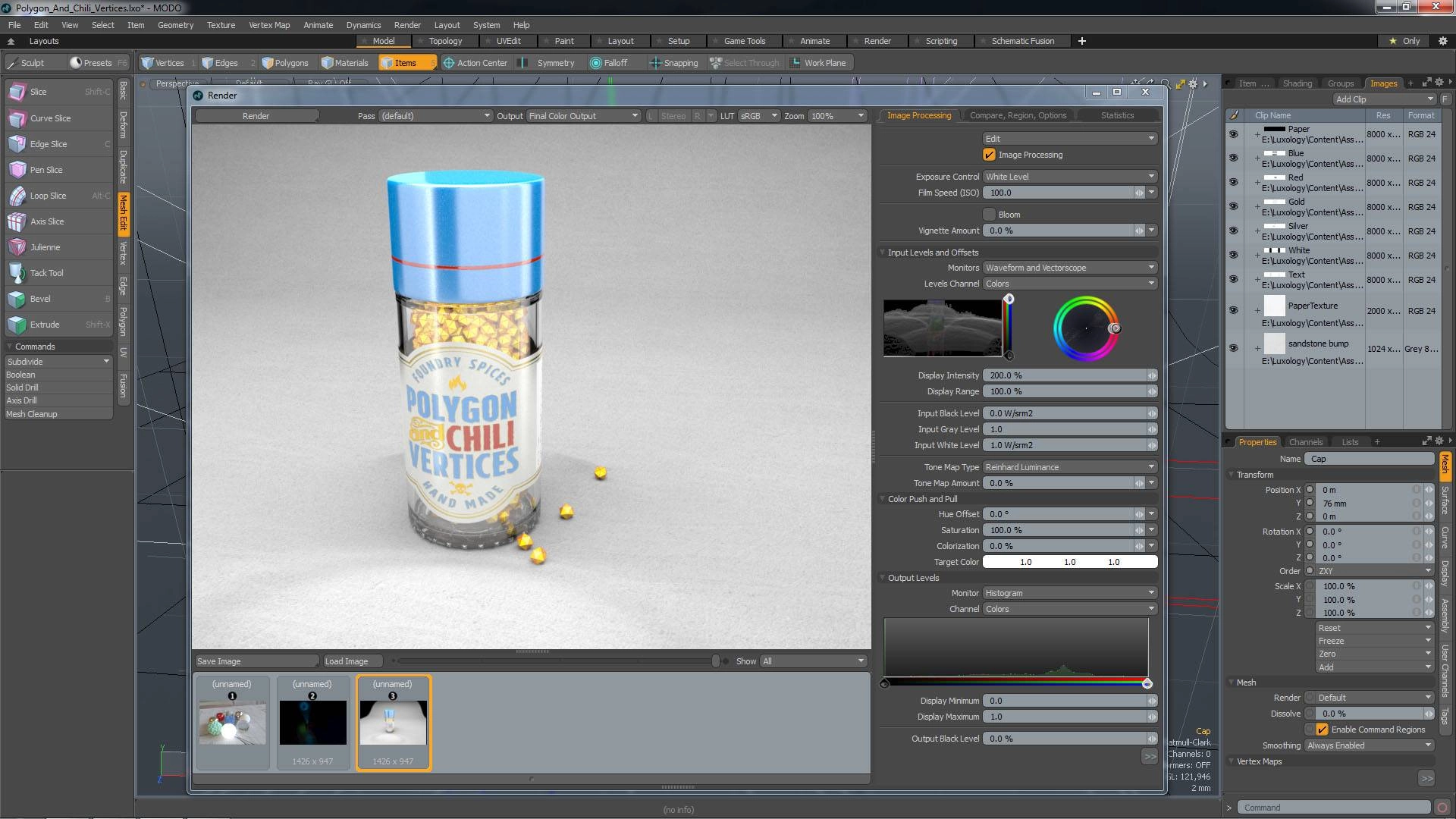Open Work Plane options
The height and width of the screenshot is (819, 1456).
point(819,63)
